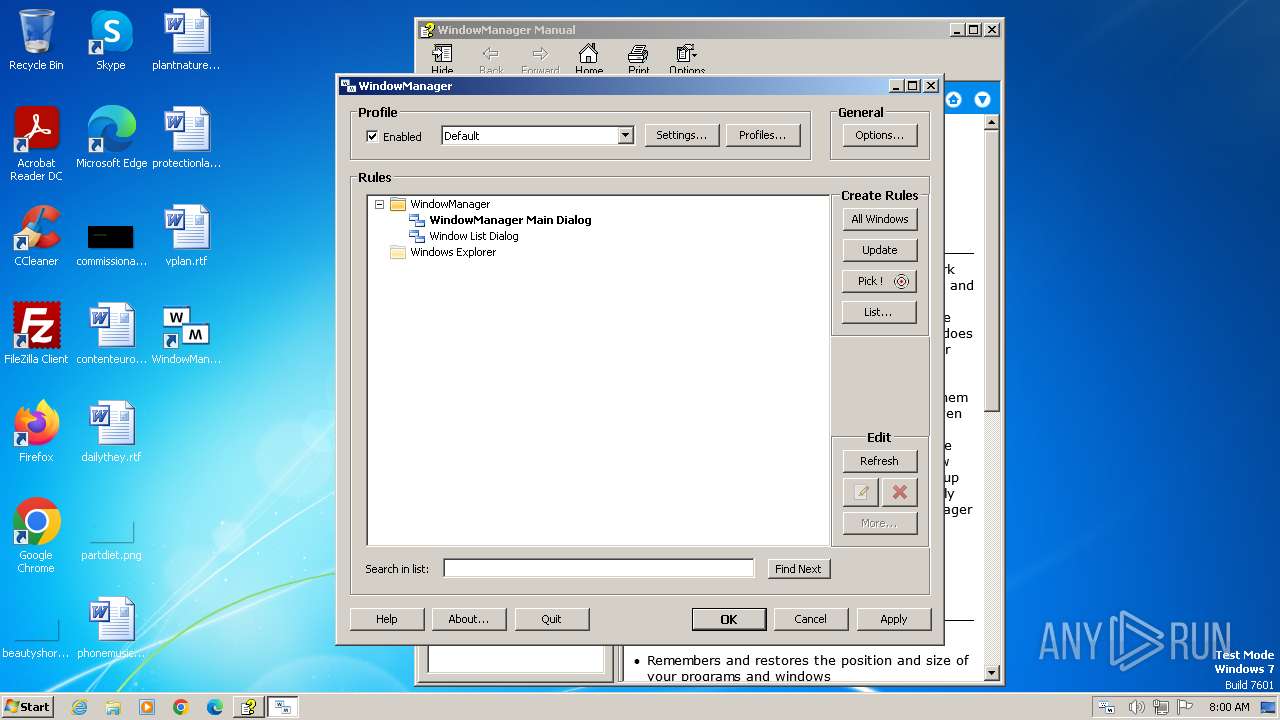Maximize the WindowManager dialog window
Image resolution: width=1280 pixels, height=720 pixels.
coord(913,86)
